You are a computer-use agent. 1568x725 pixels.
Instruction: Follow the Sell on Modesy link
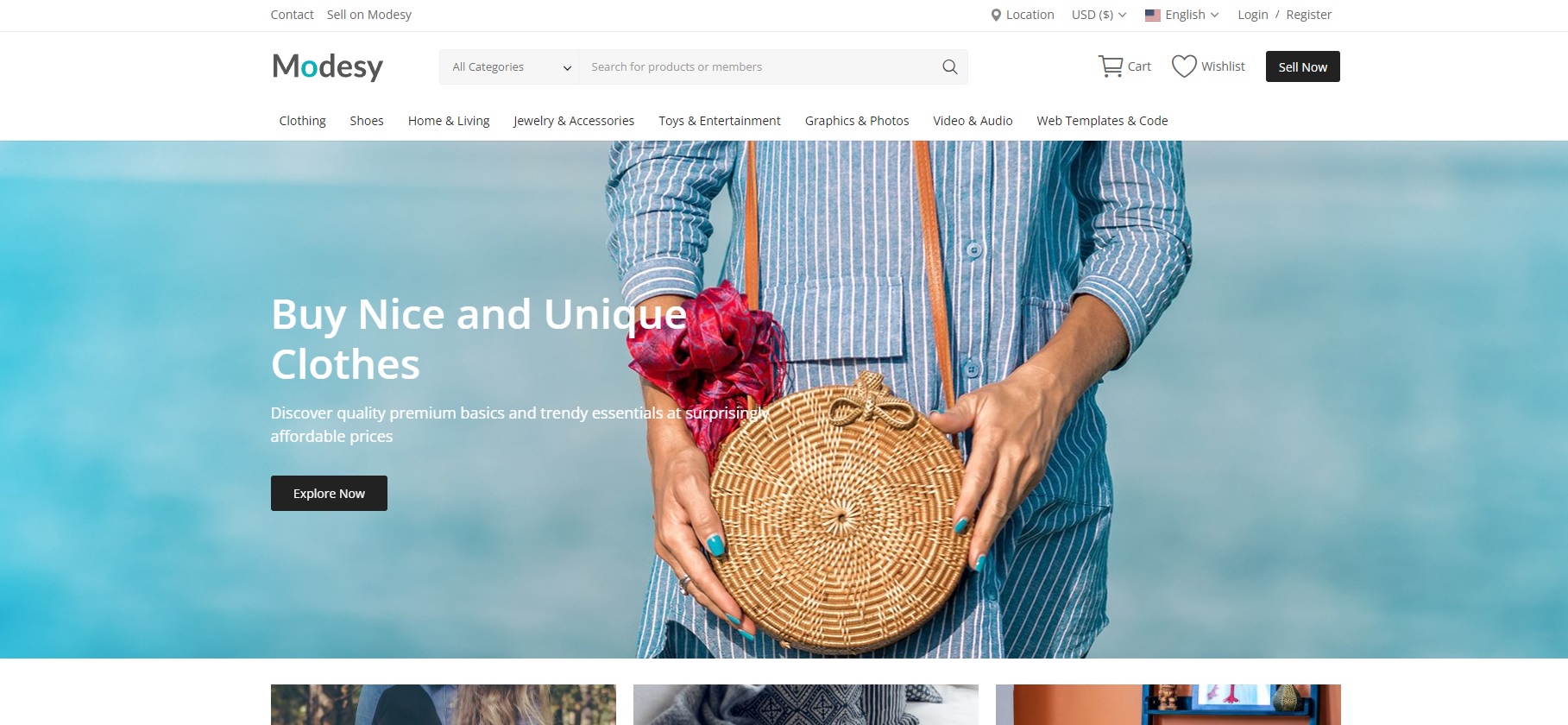368,15
